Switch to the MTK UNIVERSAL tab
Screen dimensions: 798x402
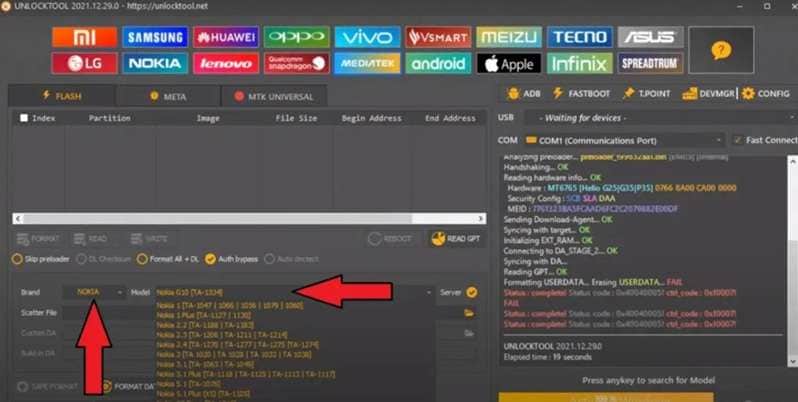(274, 96)
